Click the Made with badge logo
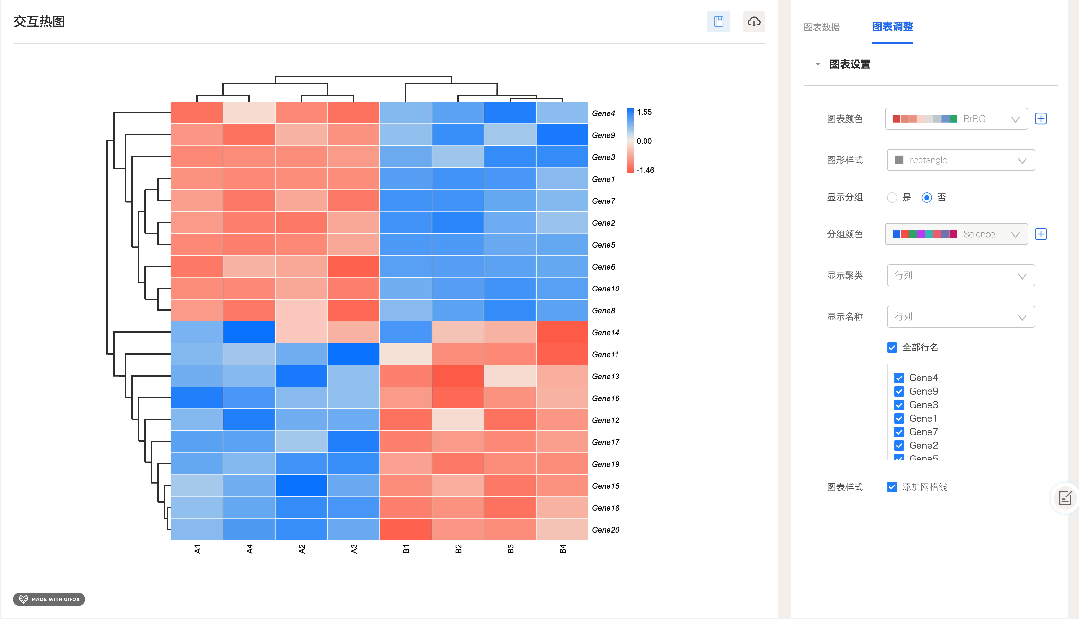Image resolution: width=1080 pixels, height=620 pixels. [49, 600]
